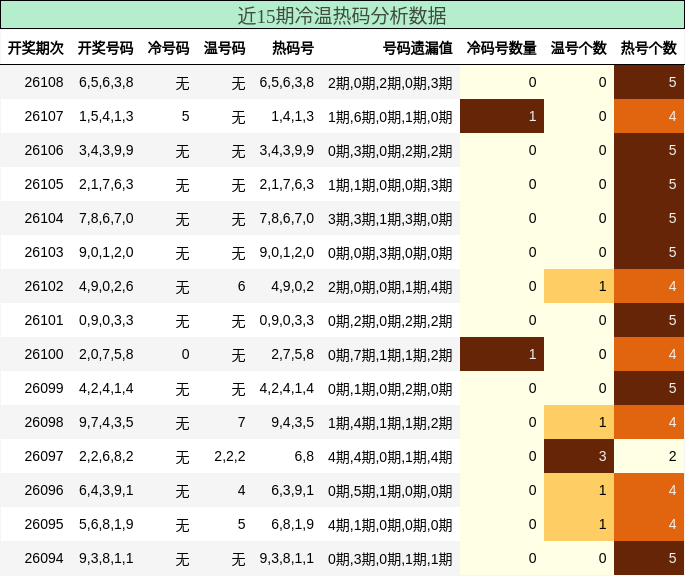Select the 热号个数 column header
Image resolution: width=685 pixels, height=576 pixels.
649,48
